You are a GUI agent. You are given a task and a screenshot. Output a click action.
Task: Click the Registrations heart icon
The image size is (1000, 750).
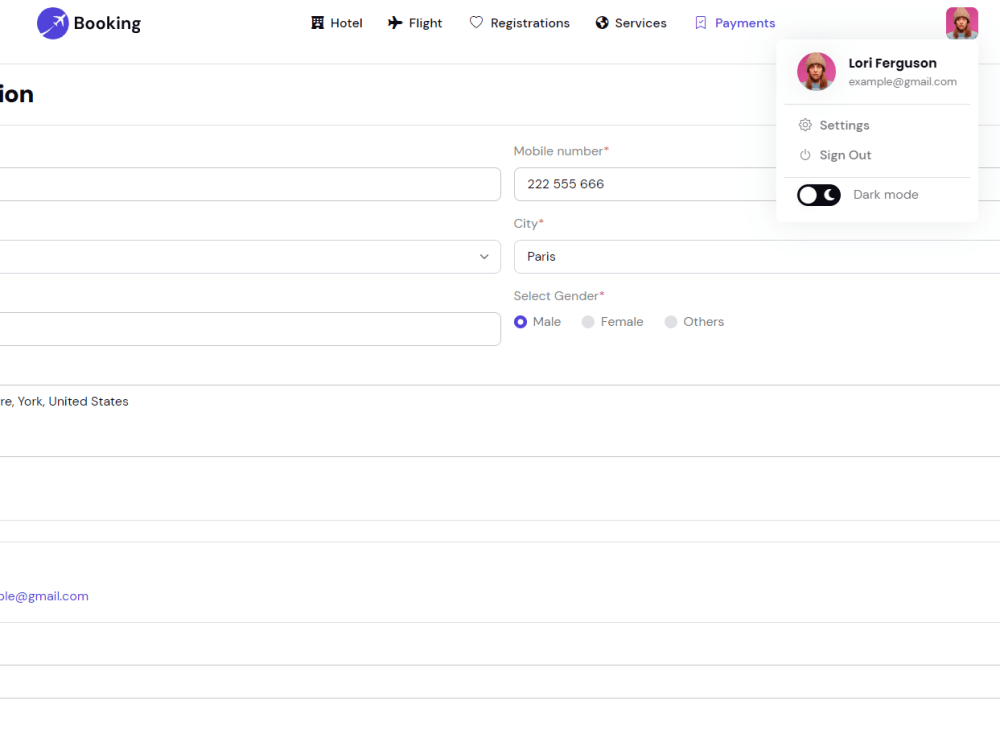point(476,22)
